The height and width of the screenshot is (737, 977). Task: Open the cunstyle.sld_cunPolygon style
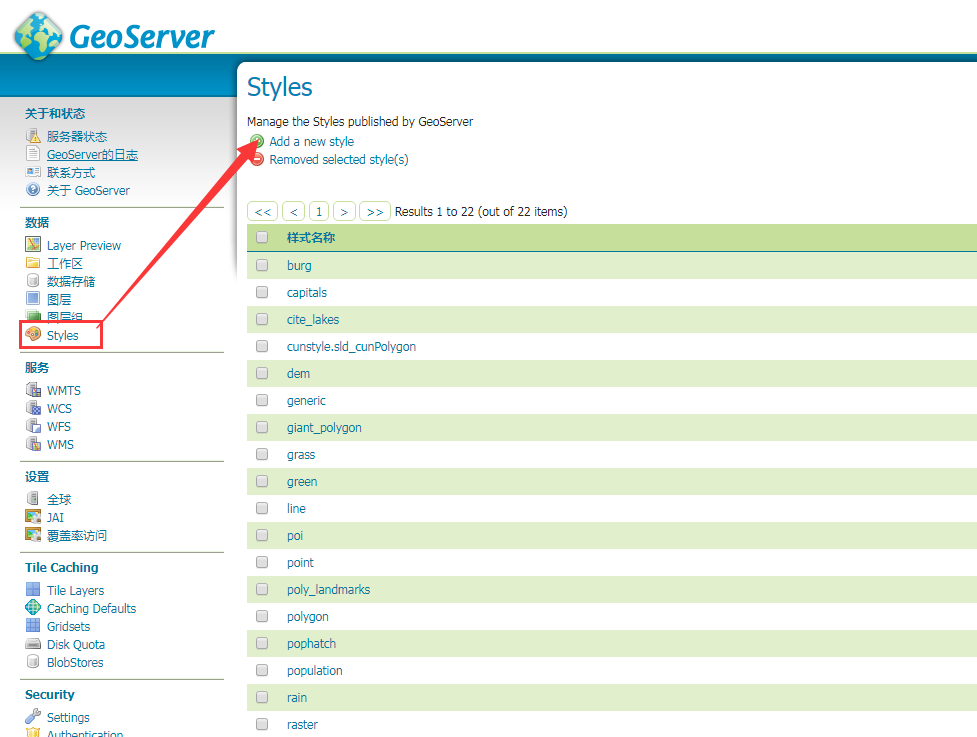point(351,346)
